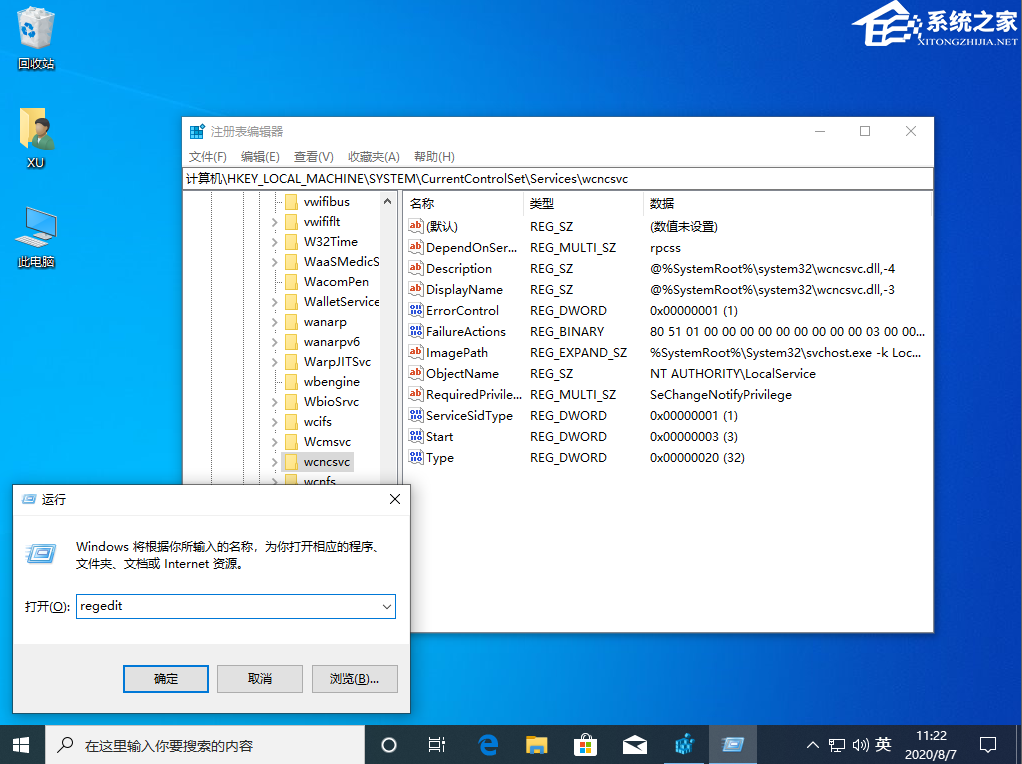The height and width of the screenshot is (764, 1022).
Task: Click the Microsoft Edge taskbar icon
Action: click(488, 745)
